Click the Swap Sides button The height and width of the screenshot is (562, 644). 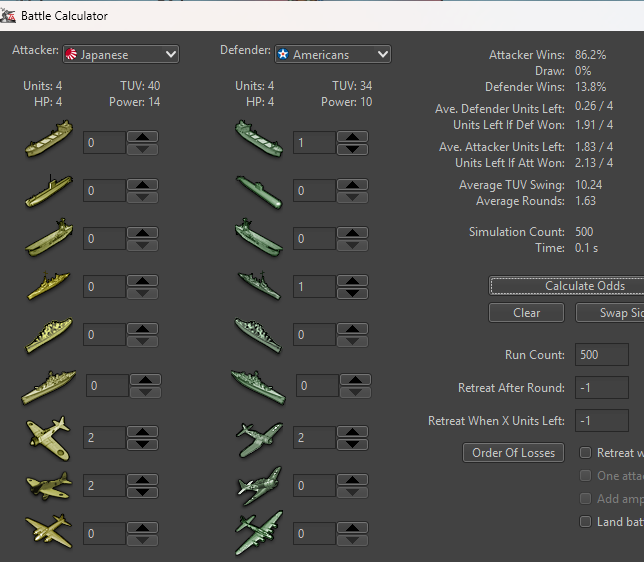(610, 313)
